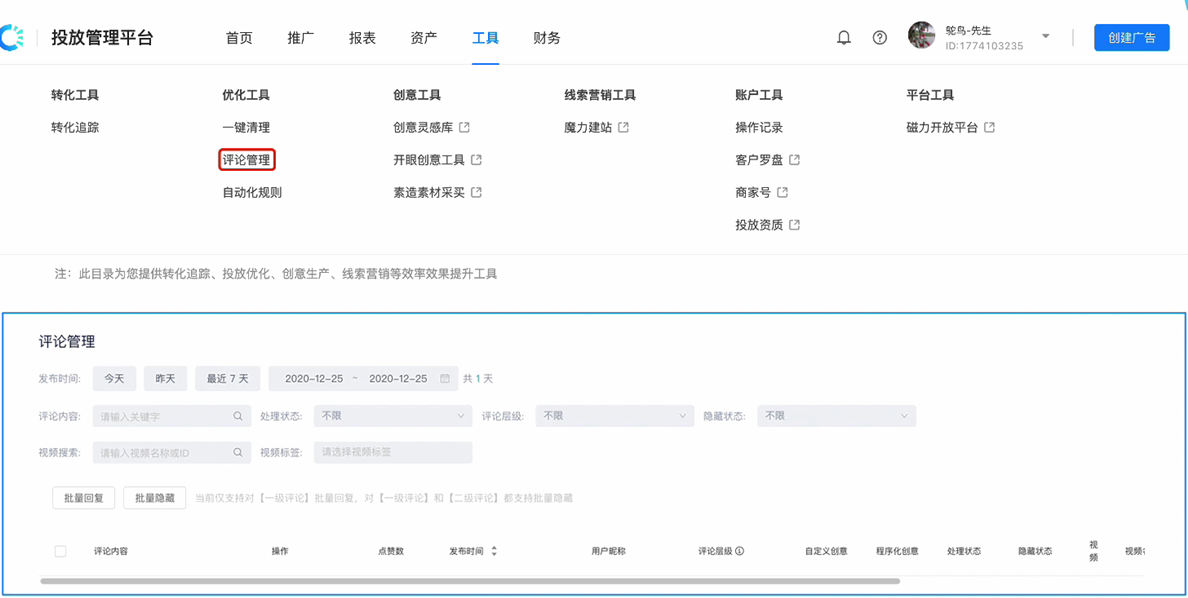Open 魔力建站 via its external link icon
This screenshot has height=598, width=1188.
pos(623,127)
